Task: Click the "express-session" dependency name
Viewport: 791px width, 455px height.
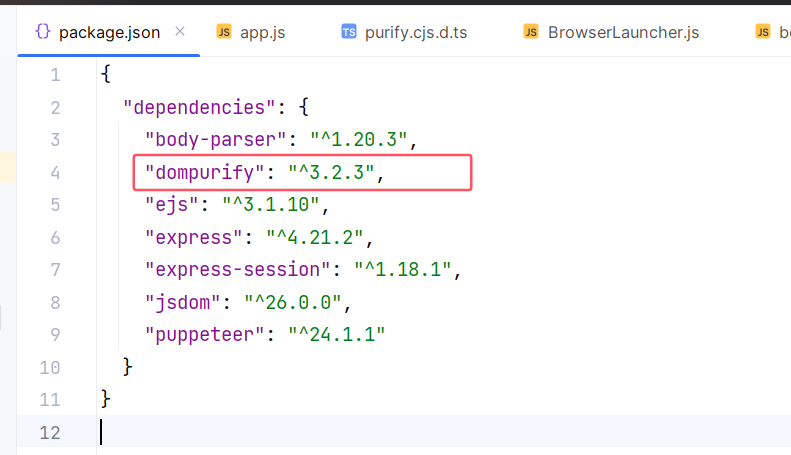Action: 237,270
